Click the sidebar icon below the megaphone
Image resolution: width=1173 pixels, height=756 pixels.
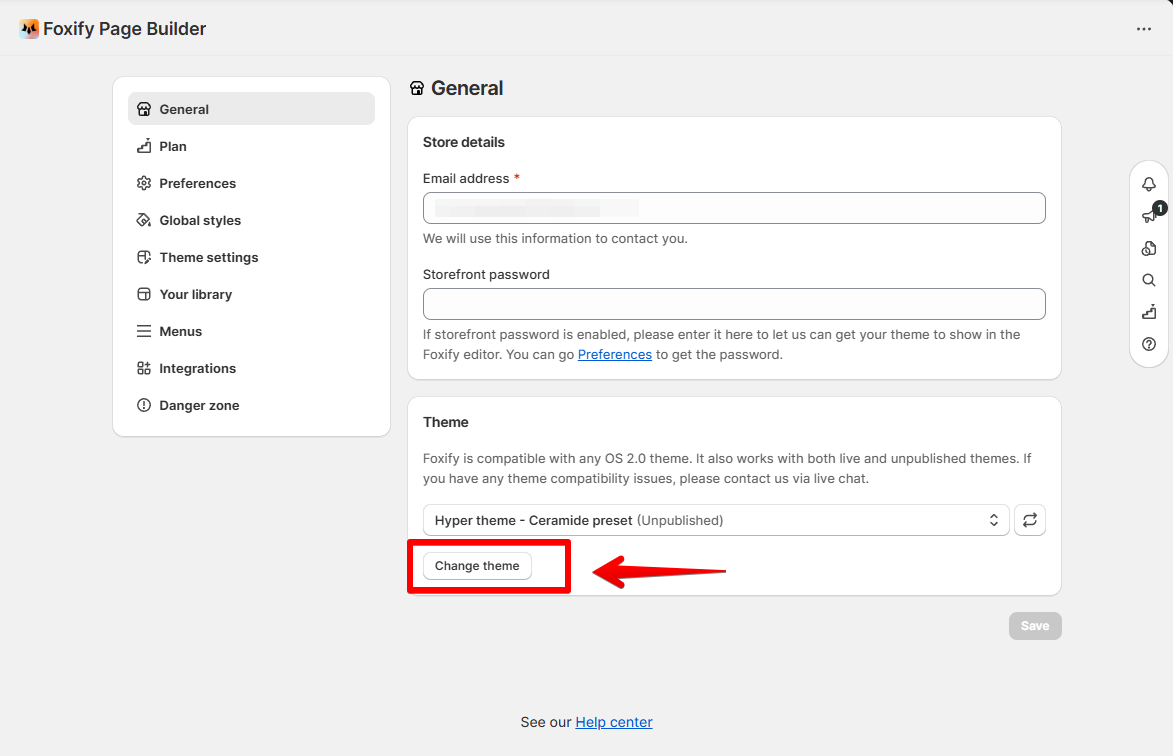tap(1149, 248)
